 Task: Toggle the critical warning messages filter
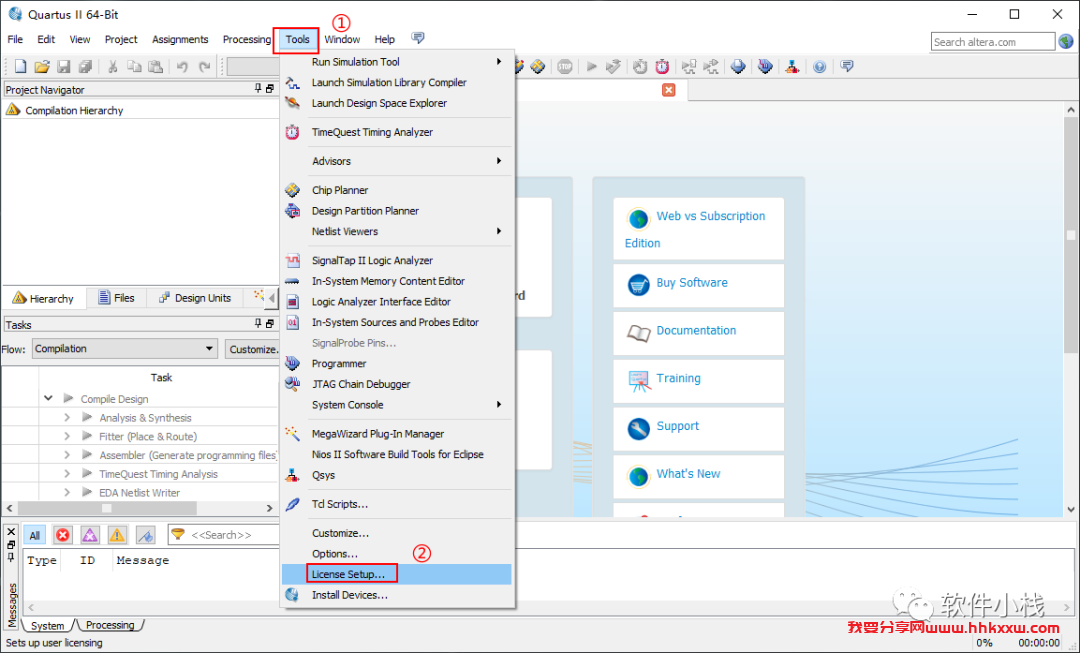pos(90,535)
